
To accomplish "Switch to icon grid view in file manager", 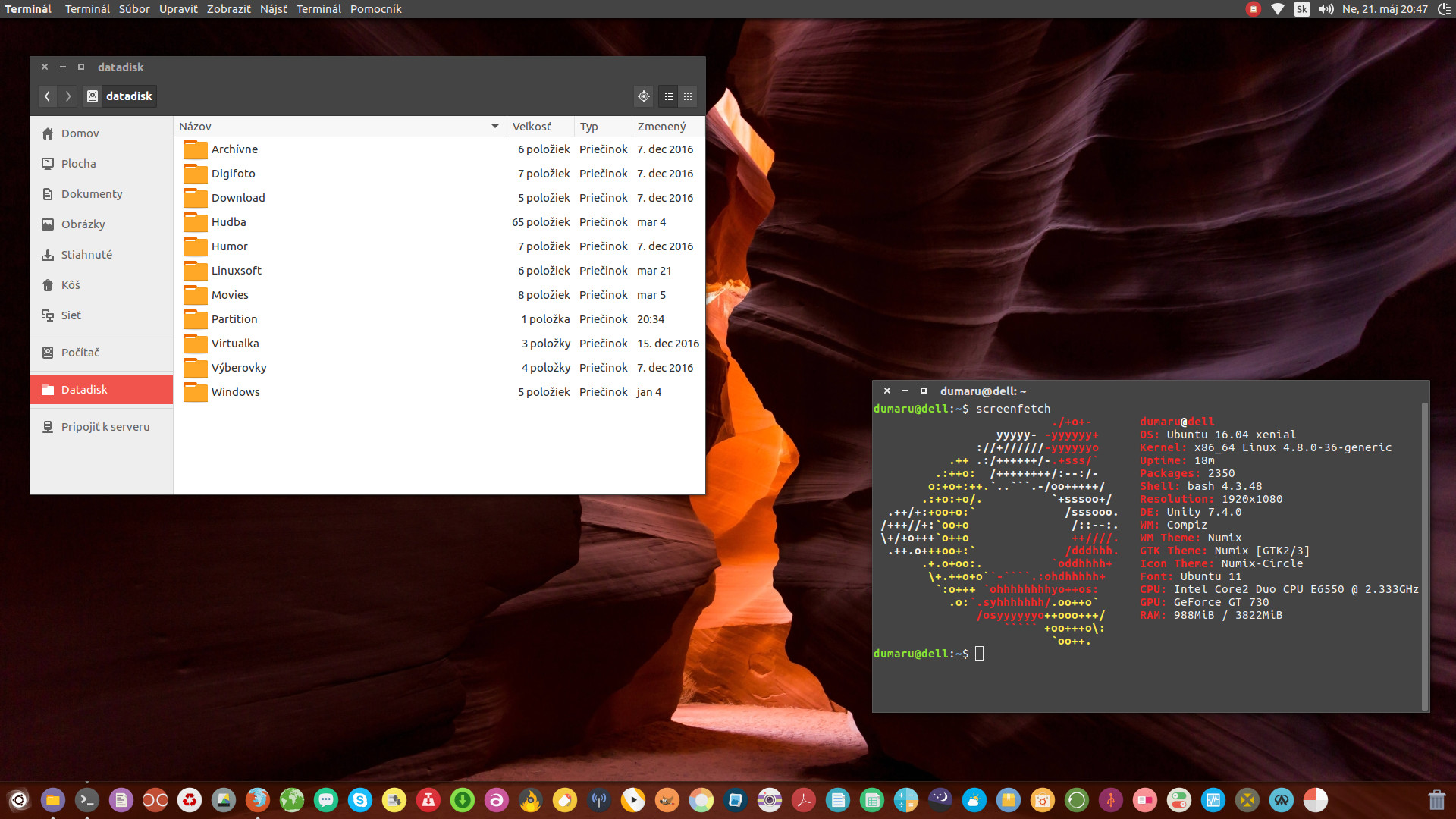I will coord(688,96).
